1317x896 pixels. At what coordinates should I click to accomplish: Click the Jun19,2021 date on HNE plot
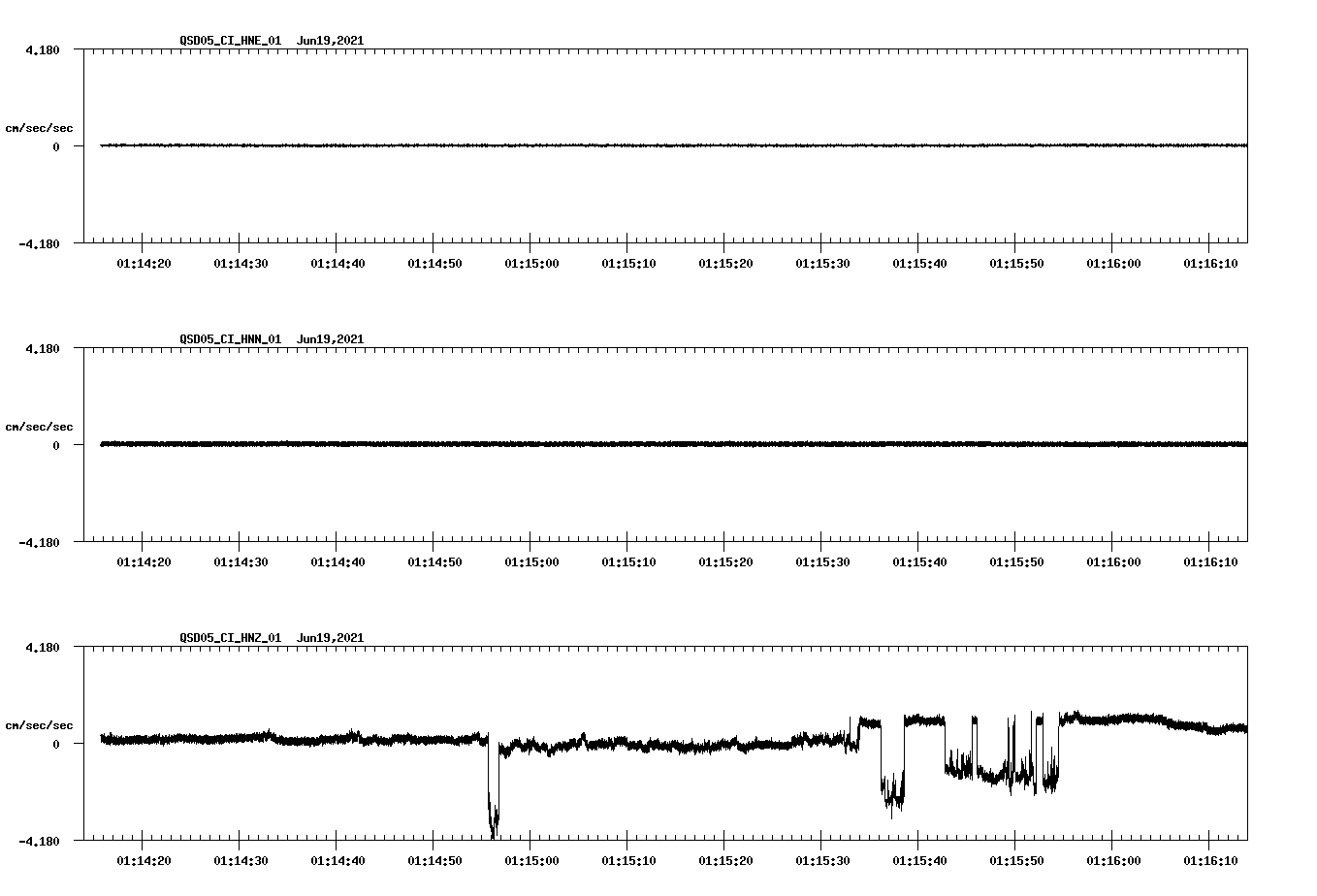pyautogui.click(x=331, y=41)
